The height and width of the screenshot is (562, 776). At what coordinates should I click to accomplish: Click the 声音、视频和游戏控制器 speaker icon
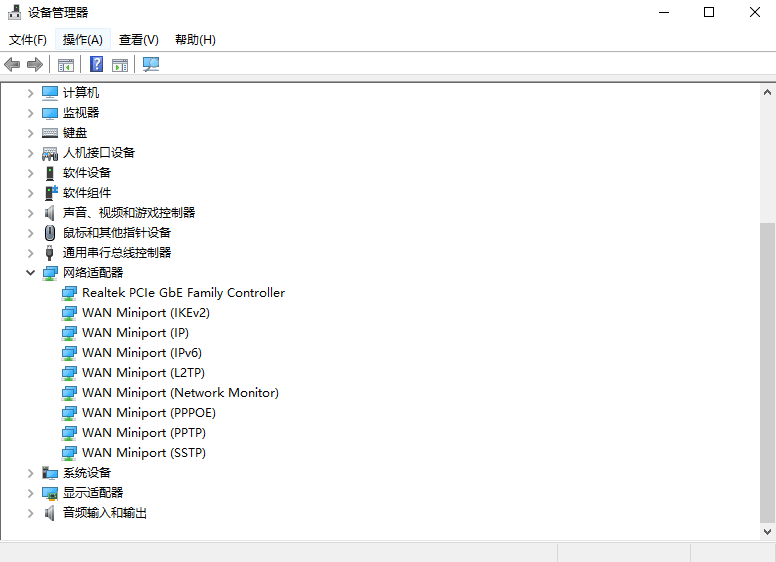49,213
